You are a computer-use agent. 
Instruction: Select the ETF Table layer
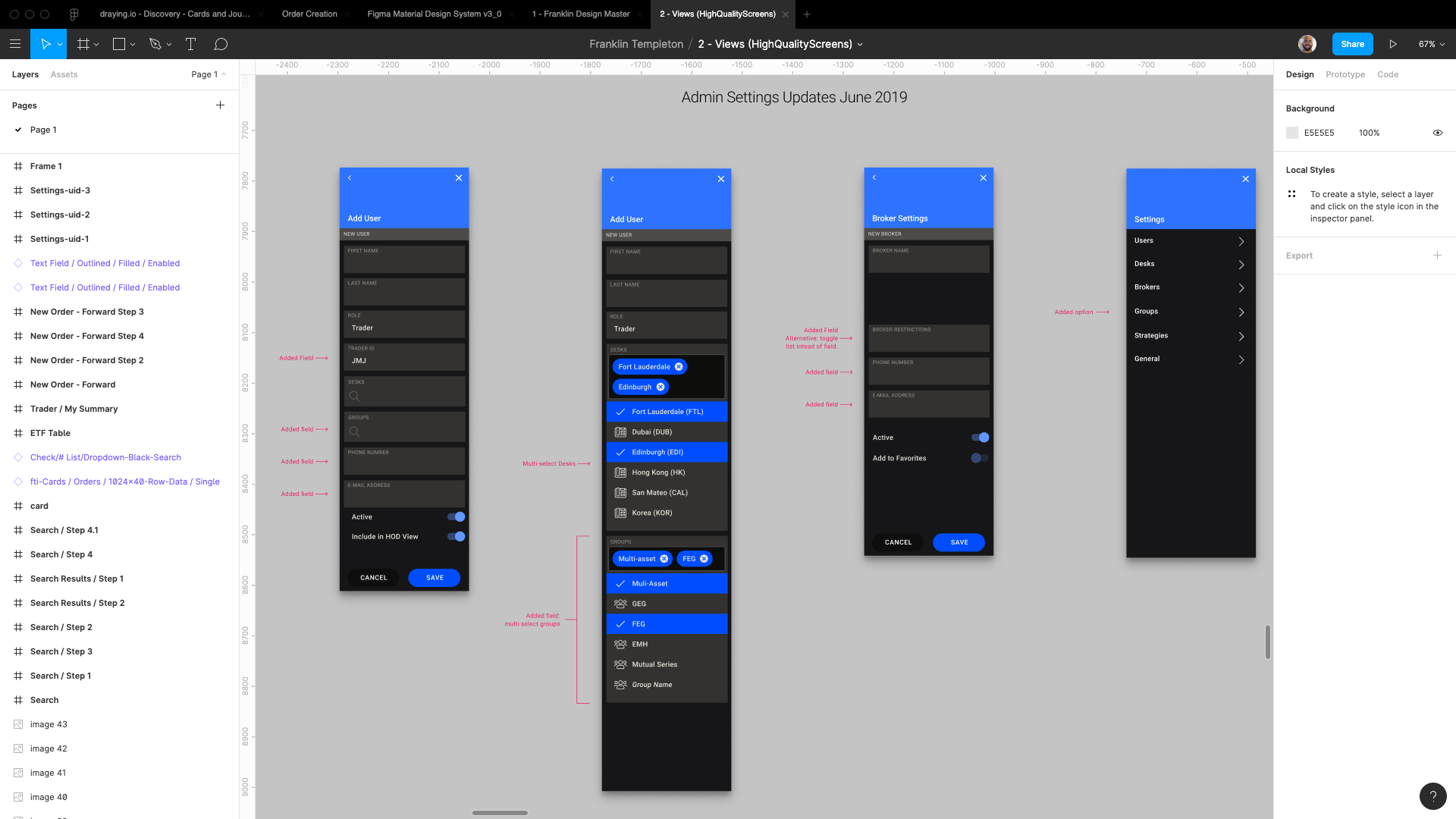click(x=50, y=433)
